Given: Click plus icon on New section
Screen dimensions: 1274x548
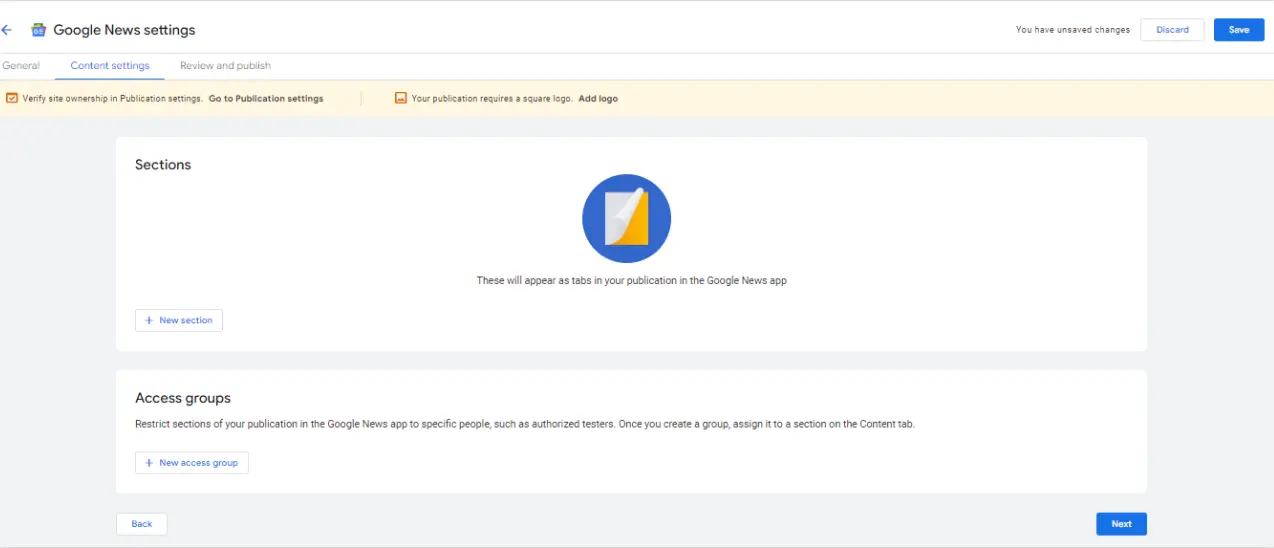Looking at the screenshot, I should click(149, 320).
